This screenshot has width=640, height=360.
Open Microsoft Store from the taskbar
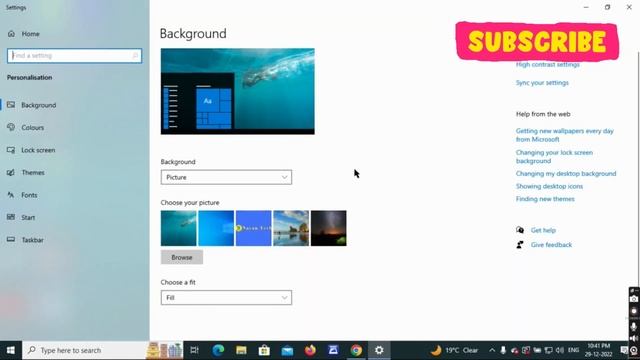coord(264,350)
